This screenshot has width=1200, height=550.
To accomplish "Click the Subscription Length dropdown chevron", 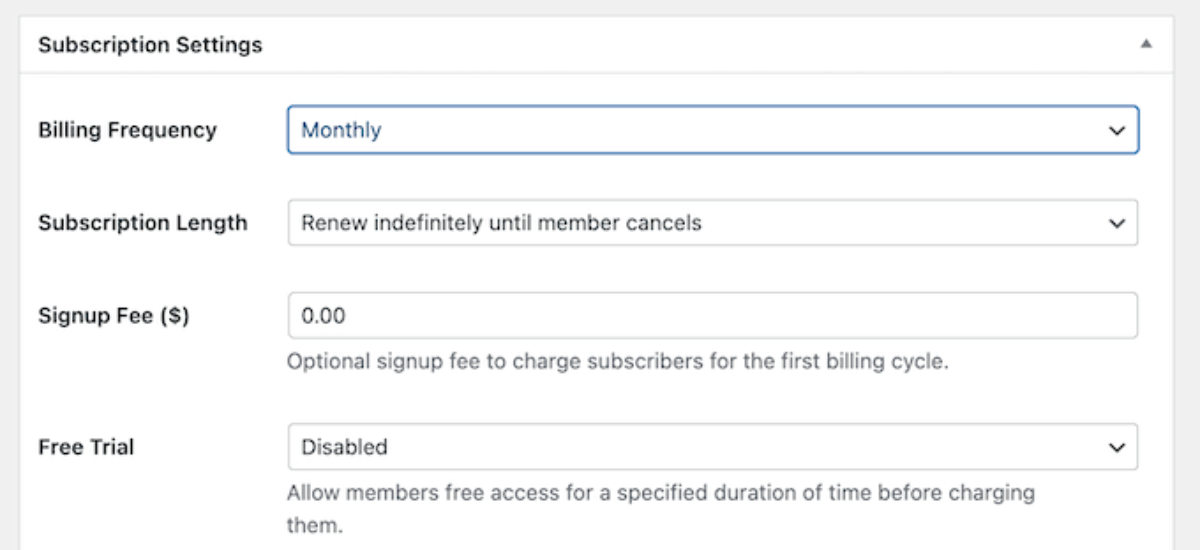I will pyautogui.click(x=1116, y=223).
